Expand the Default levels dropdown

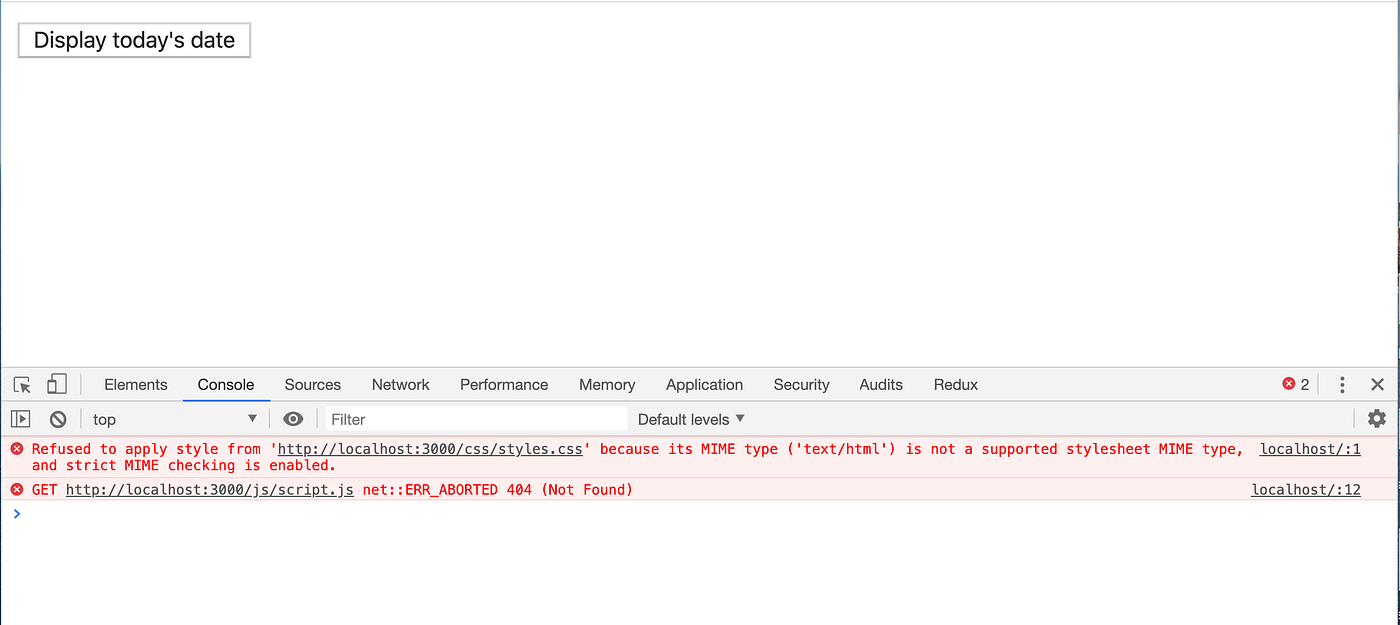692,419
